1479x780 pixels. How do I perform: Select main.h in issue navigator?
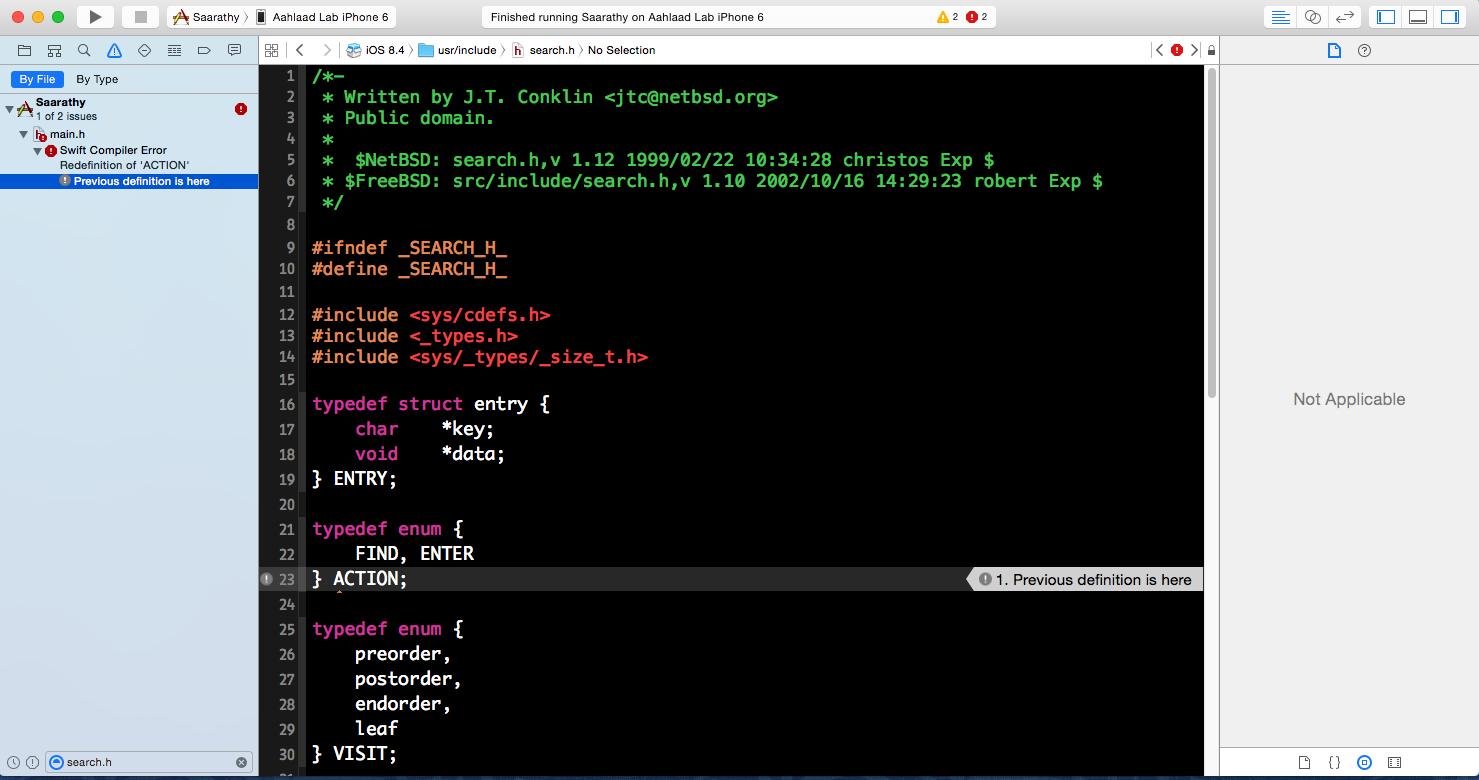[x=129, y=134]
